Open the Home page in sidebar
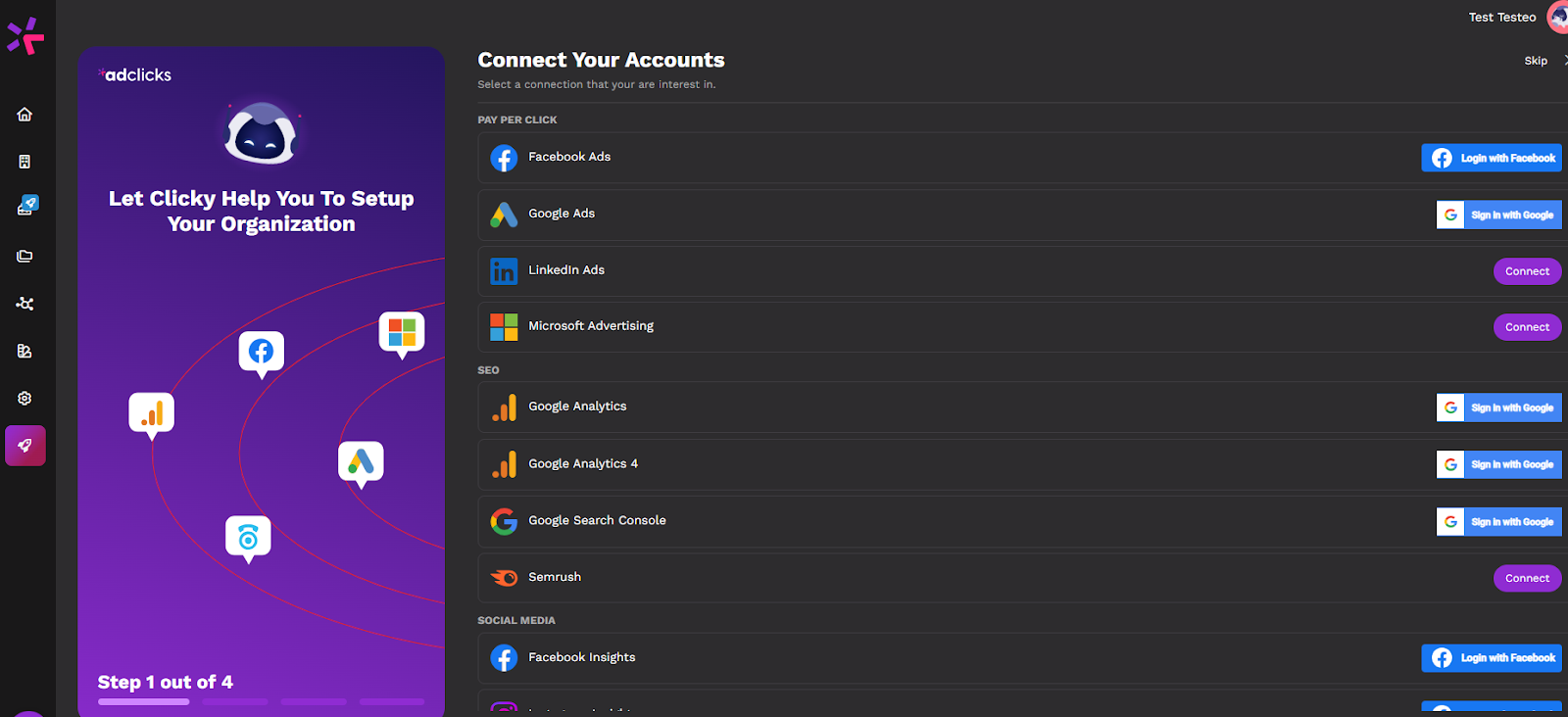Image resolution: width=1568 pixels, height=717 pixels. pyautogui.click(x=24, y=115)
